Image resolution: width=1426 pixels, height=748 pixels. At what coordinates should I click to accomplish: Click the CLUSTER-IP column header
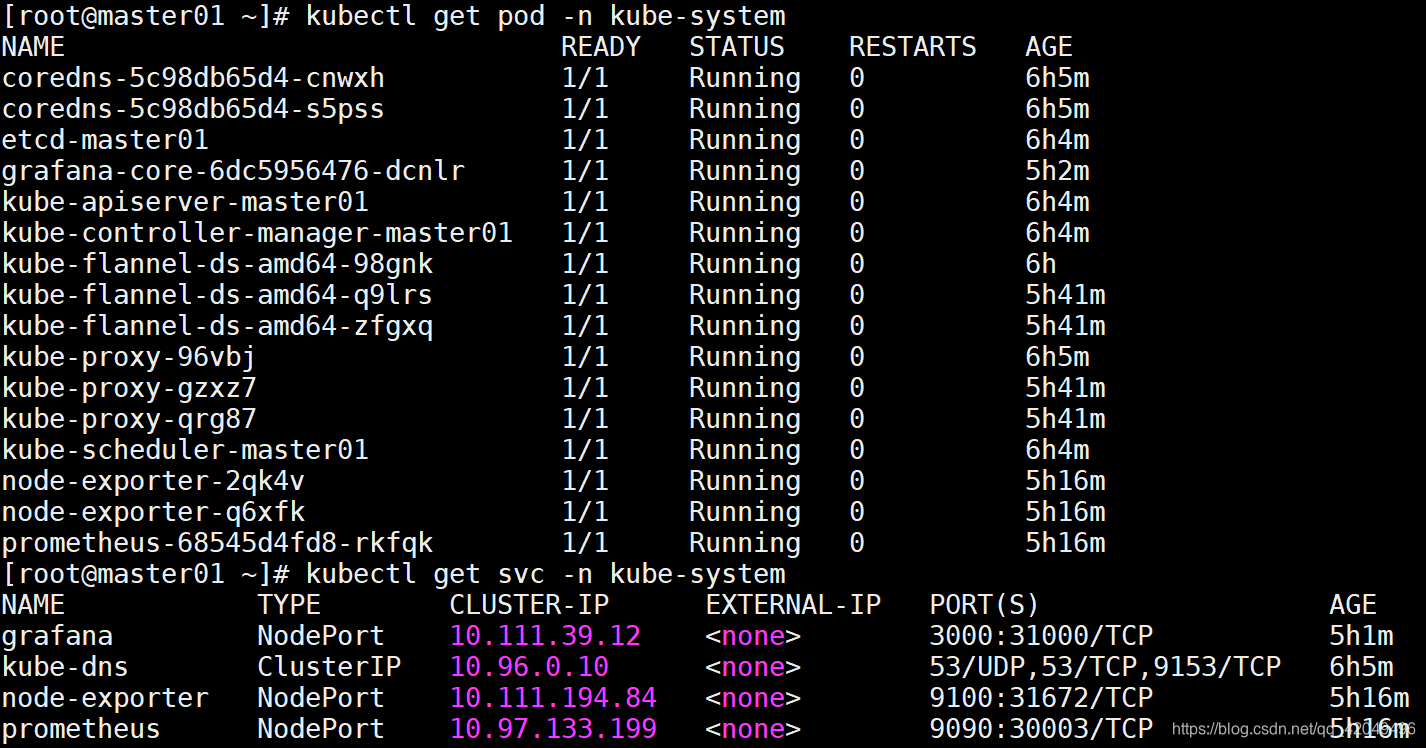(529, 605)
